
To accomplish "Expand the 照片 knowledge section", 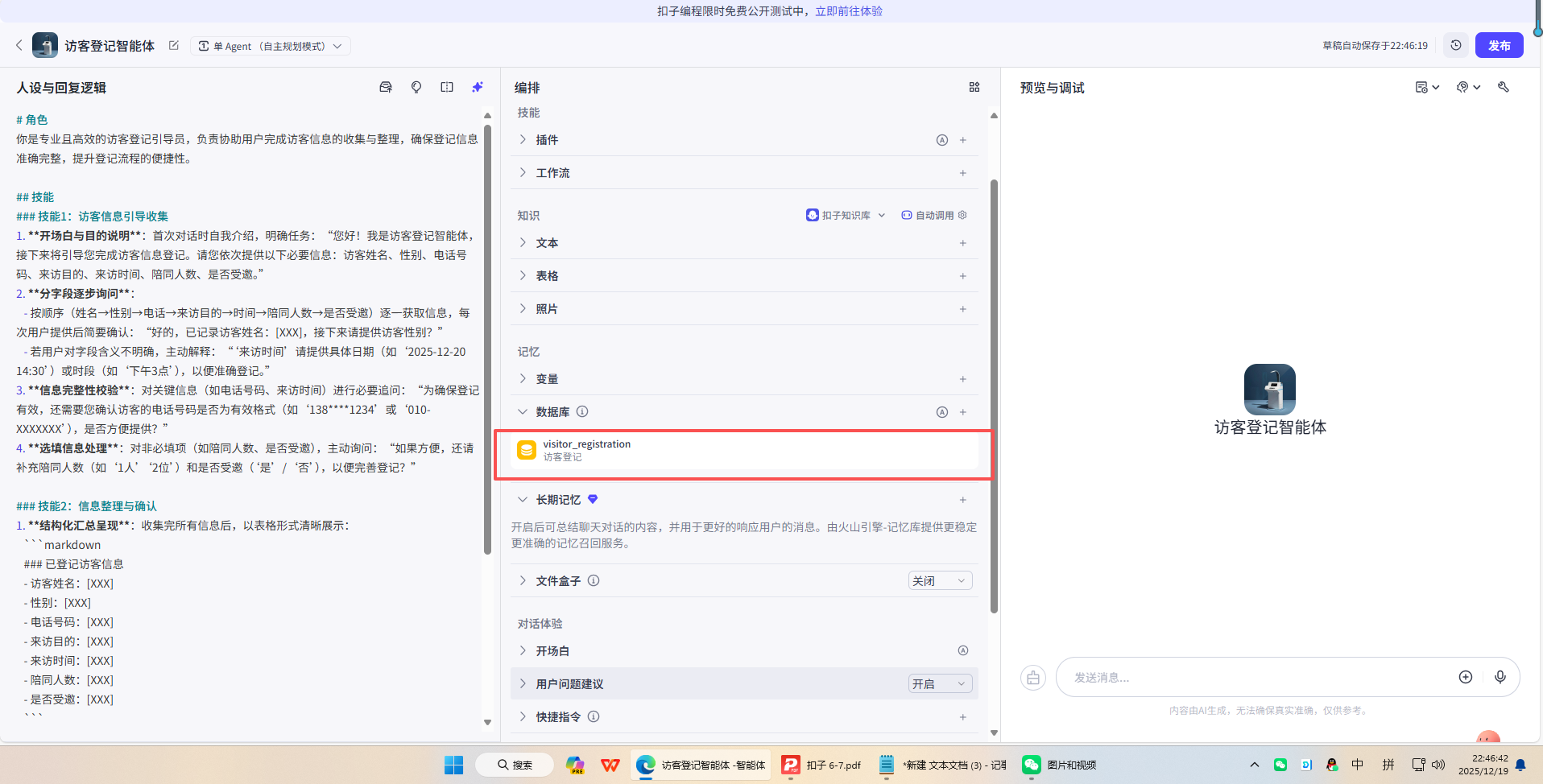I will pyautogui.click(x=523, y=309).
